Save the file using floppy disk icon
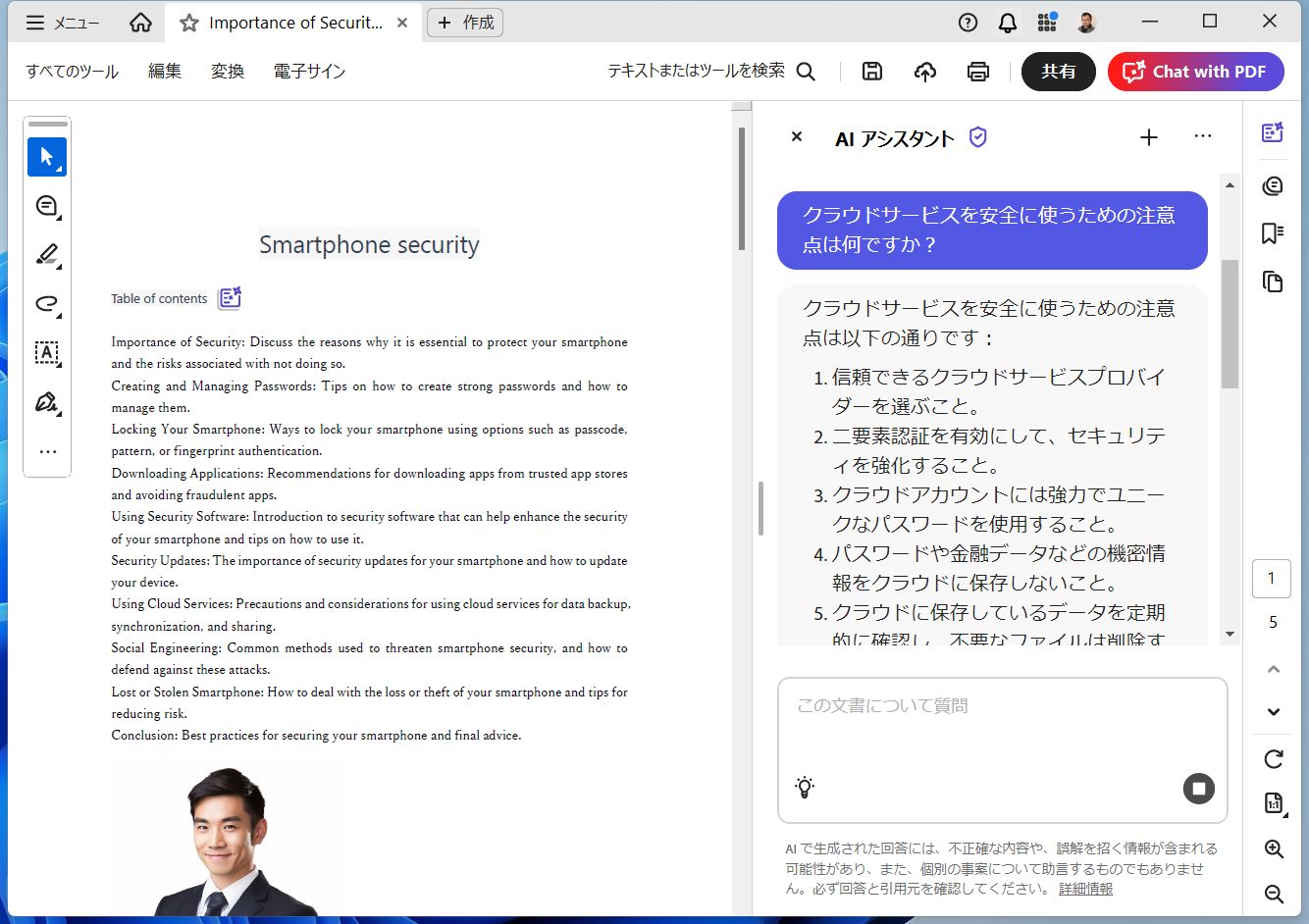Viewport: 1309px width, 924px height. (x=871, y=72)
